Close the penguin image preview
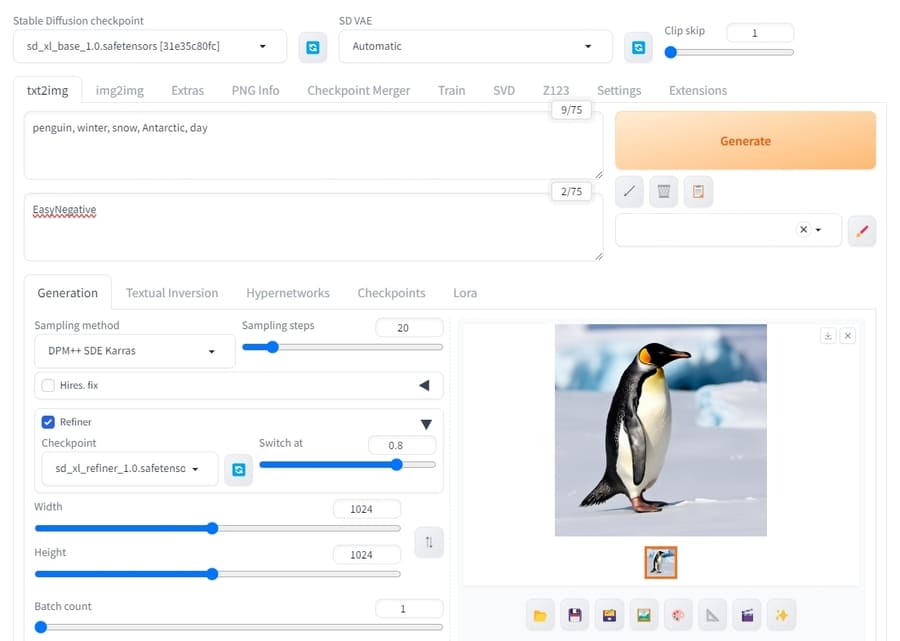The image size is (900, 641). 847,336
